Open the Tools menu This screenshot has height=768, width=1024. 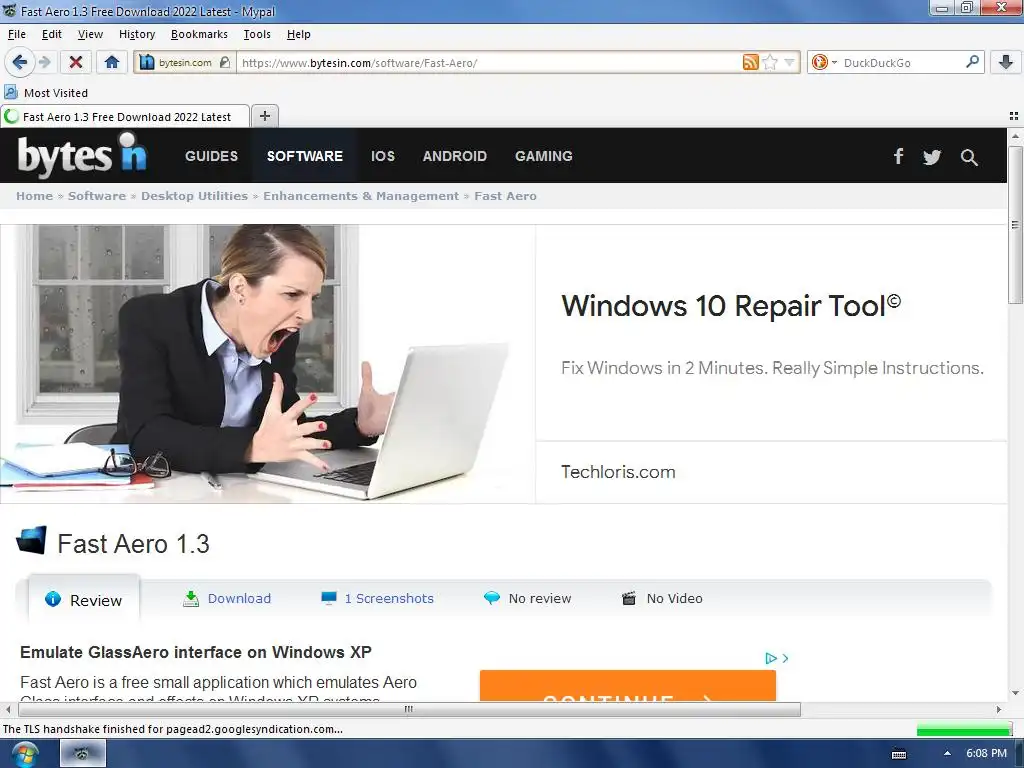pos(257,34)
